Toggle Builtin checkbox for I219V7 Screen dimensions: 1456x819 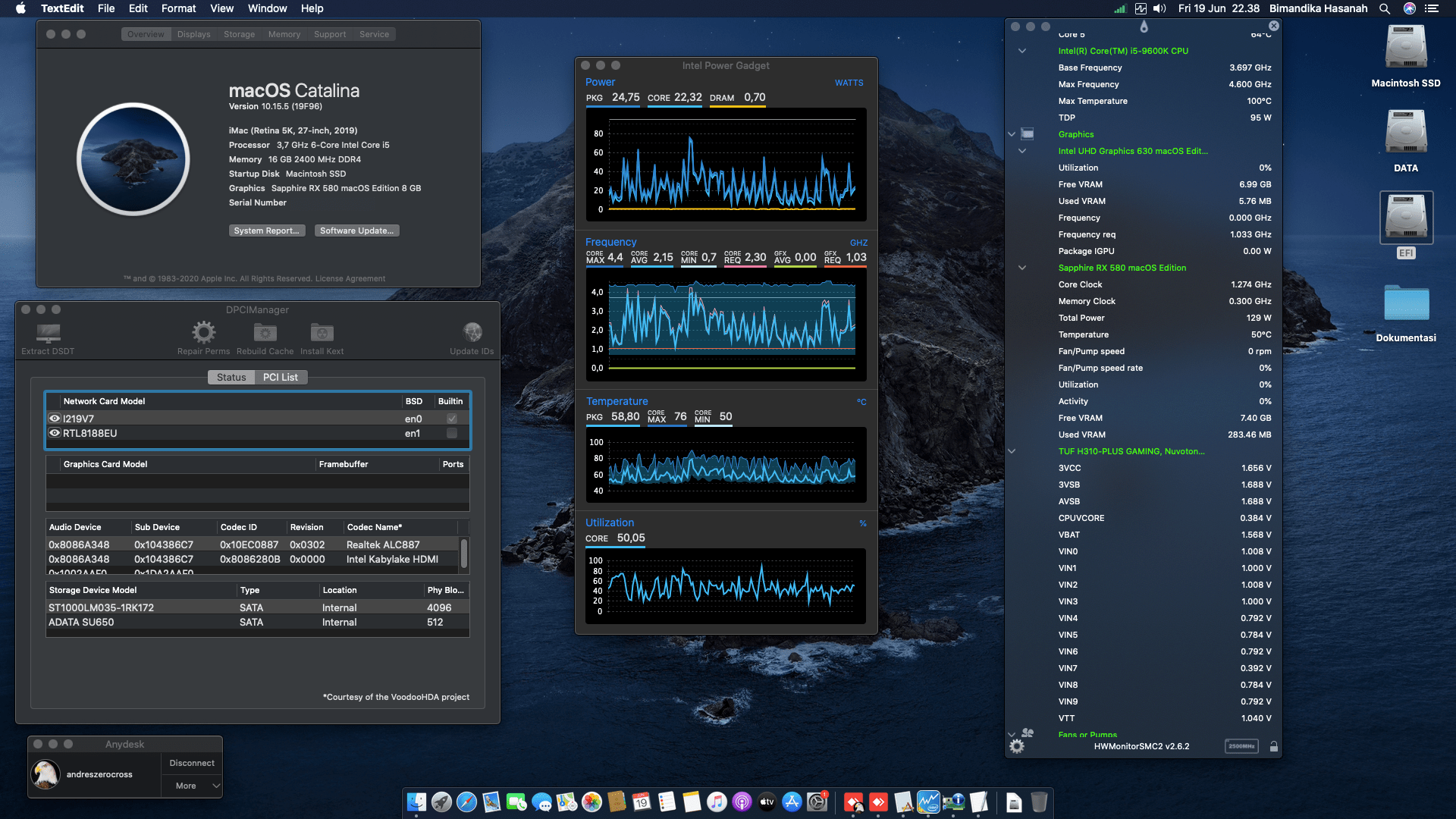[x=452, y=419]
